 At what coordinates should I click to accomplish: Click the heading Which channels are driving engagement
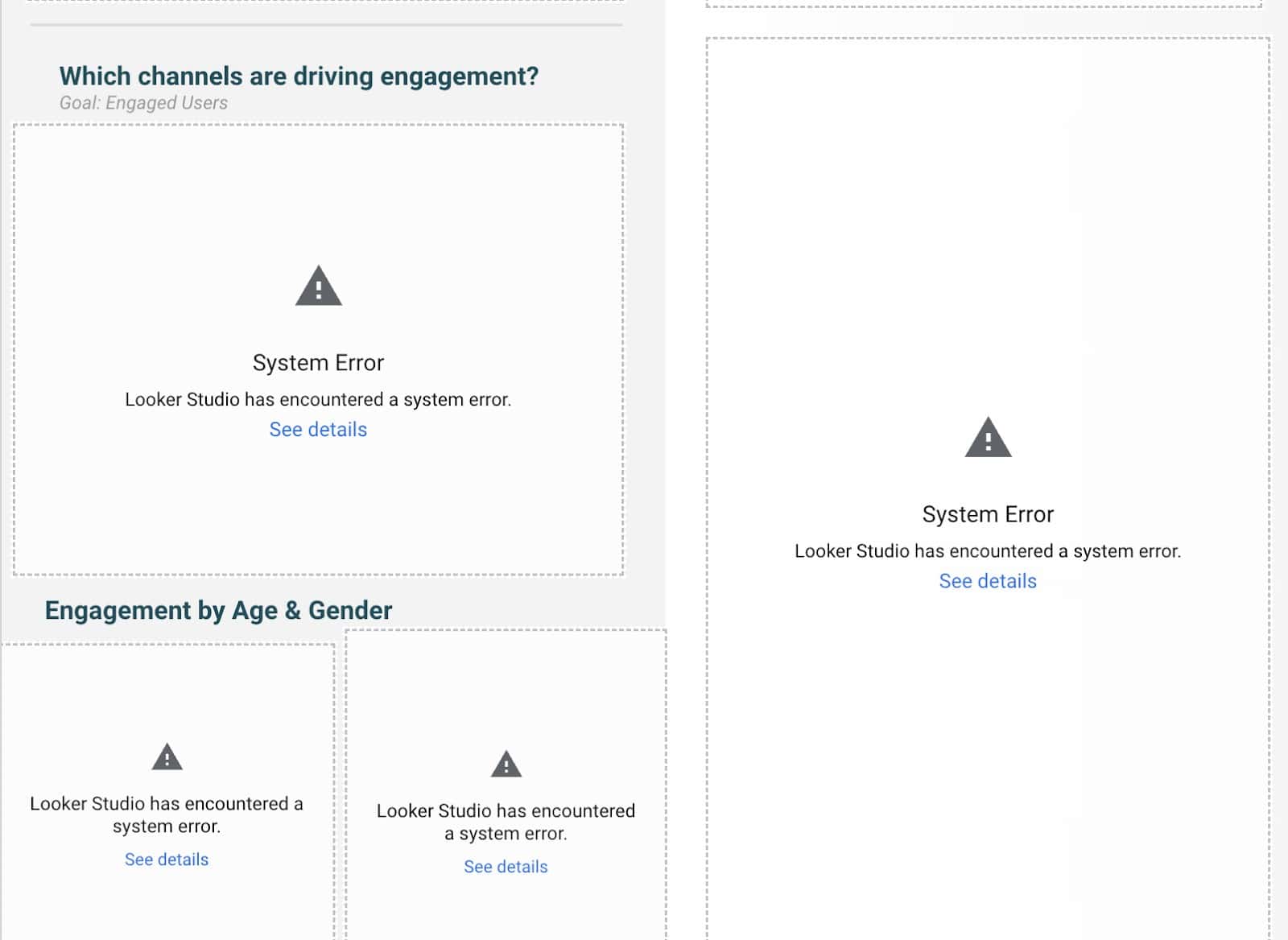(300, 76)
